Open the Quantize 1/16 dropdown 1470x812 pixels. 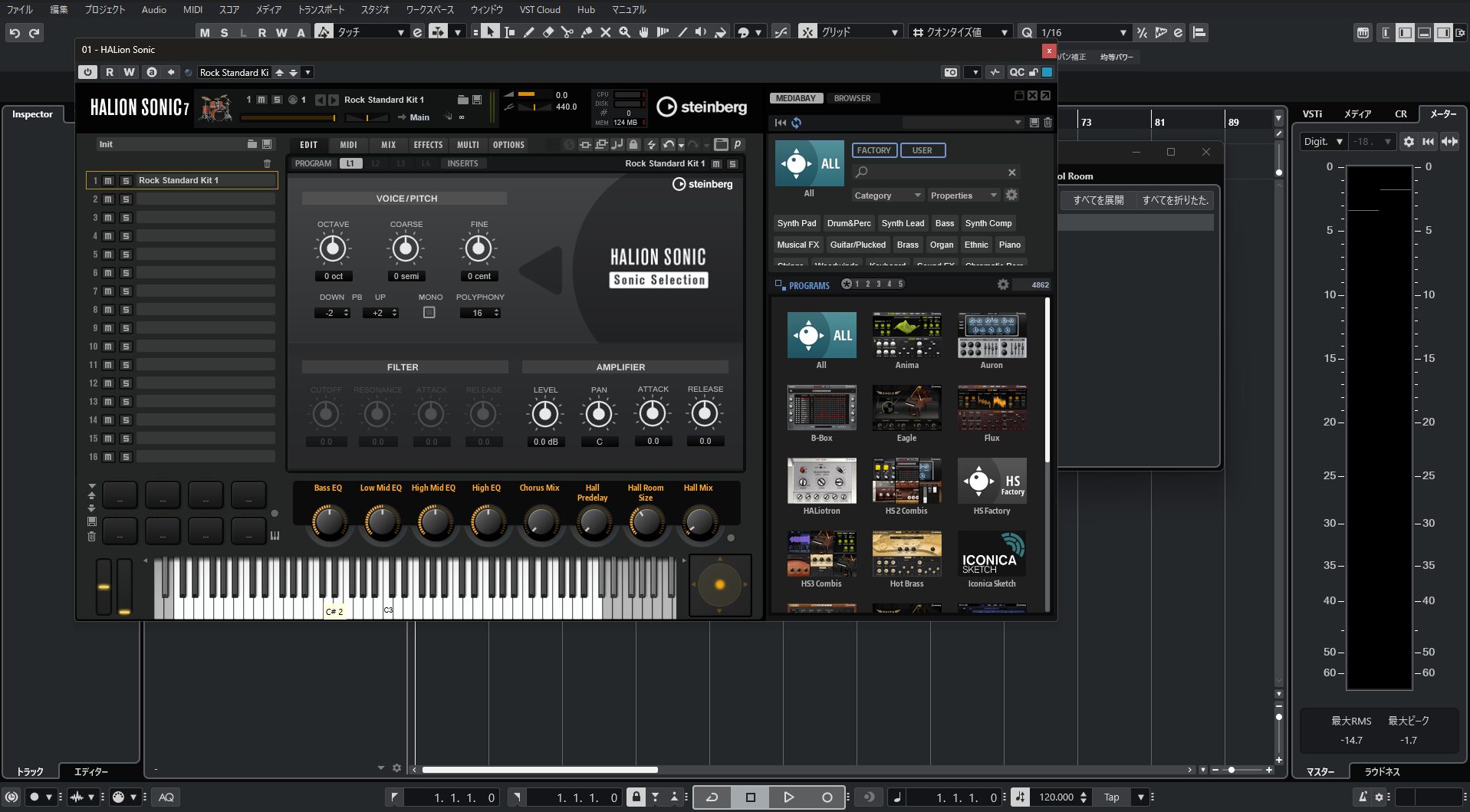pyautogui.click(x=1084, y=32)
